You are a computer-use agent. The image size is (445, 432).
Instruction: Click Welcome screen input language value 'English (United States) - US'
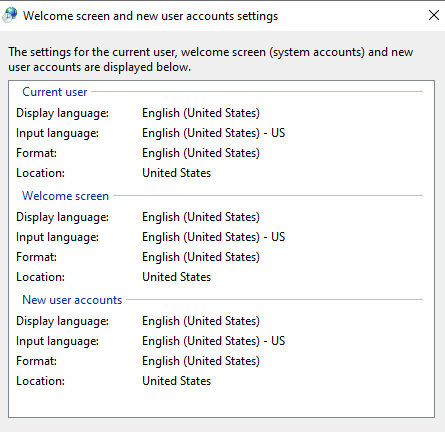point(214,237)
